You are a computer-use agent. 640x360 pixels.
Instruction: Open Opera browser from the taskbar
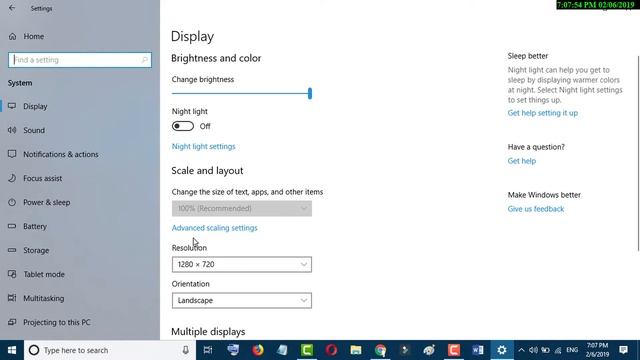331,350
